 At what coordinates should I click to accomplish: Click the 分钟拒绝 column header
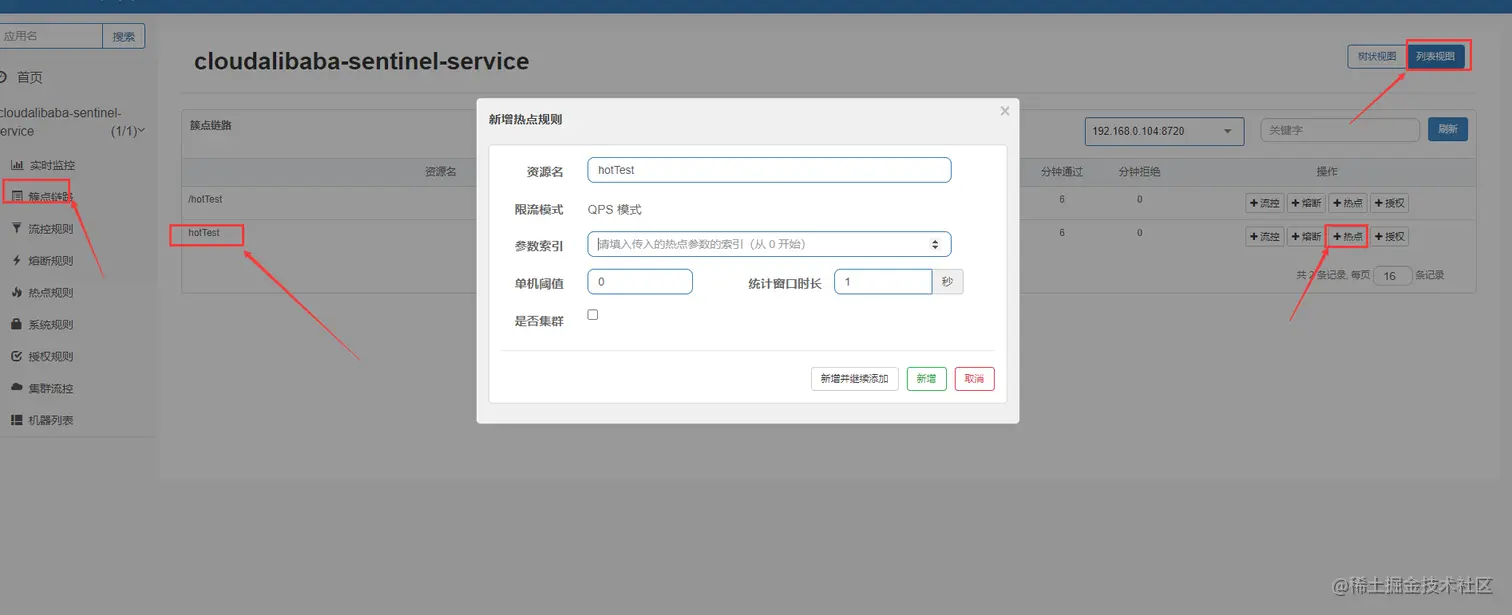pyautogui.click(x=1139, y=172)
